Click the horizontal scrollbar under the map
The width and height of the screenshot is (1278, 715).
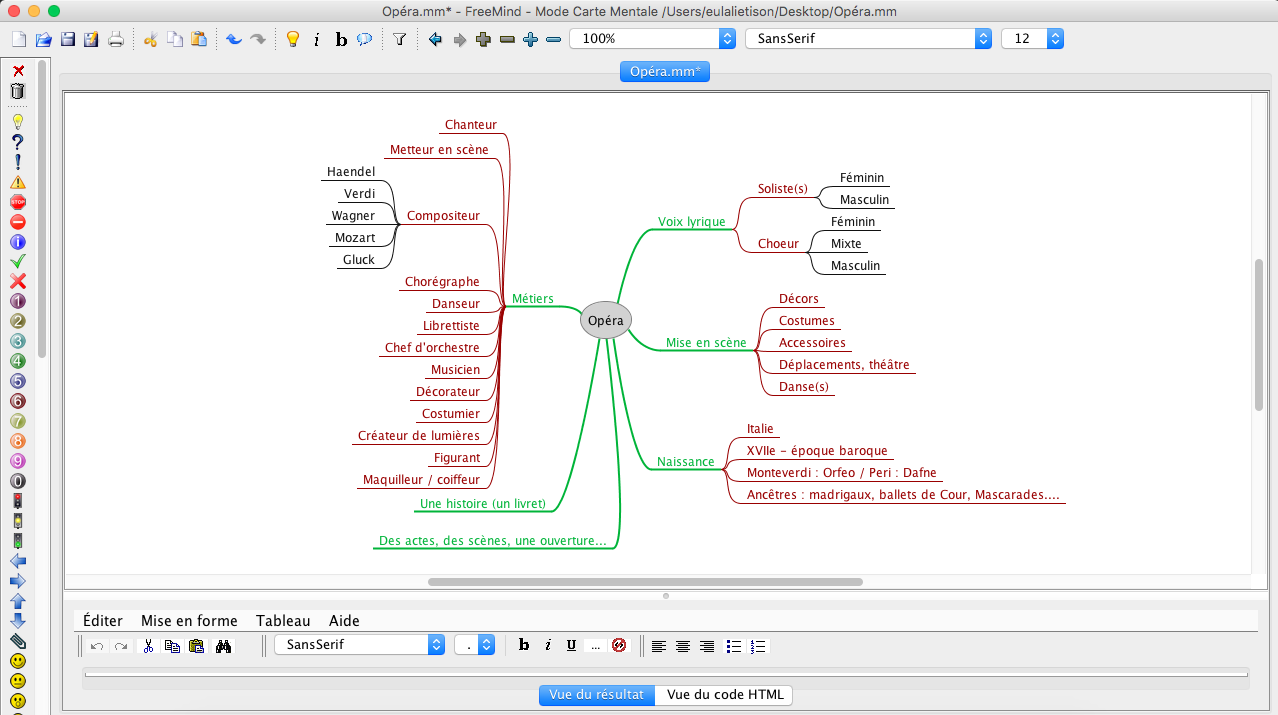point(645,581)
